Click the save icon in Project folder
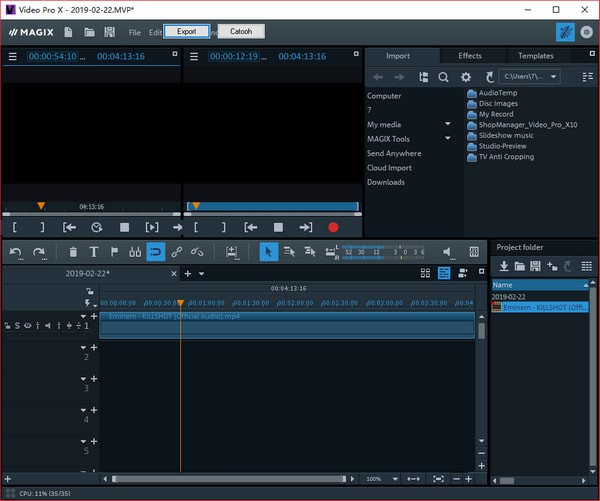 537,266
